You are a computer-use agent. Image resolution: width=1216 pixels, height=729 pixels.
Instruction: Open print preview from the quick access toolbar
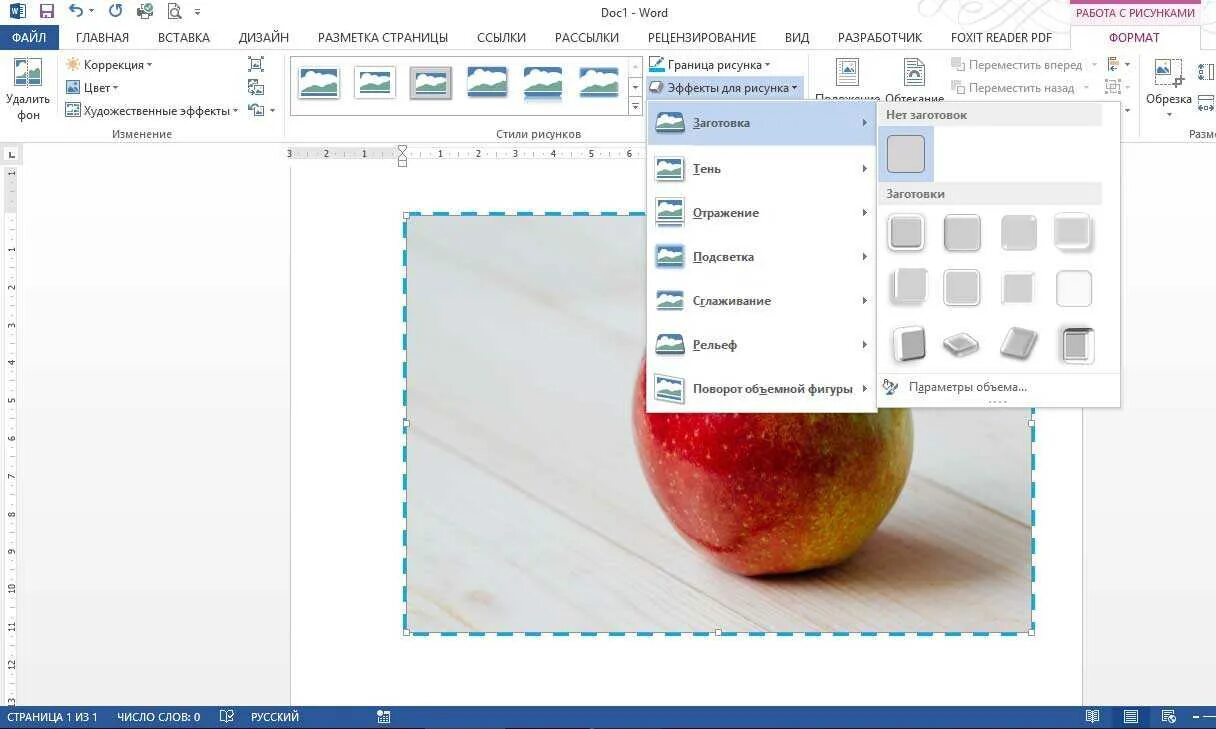175,12
